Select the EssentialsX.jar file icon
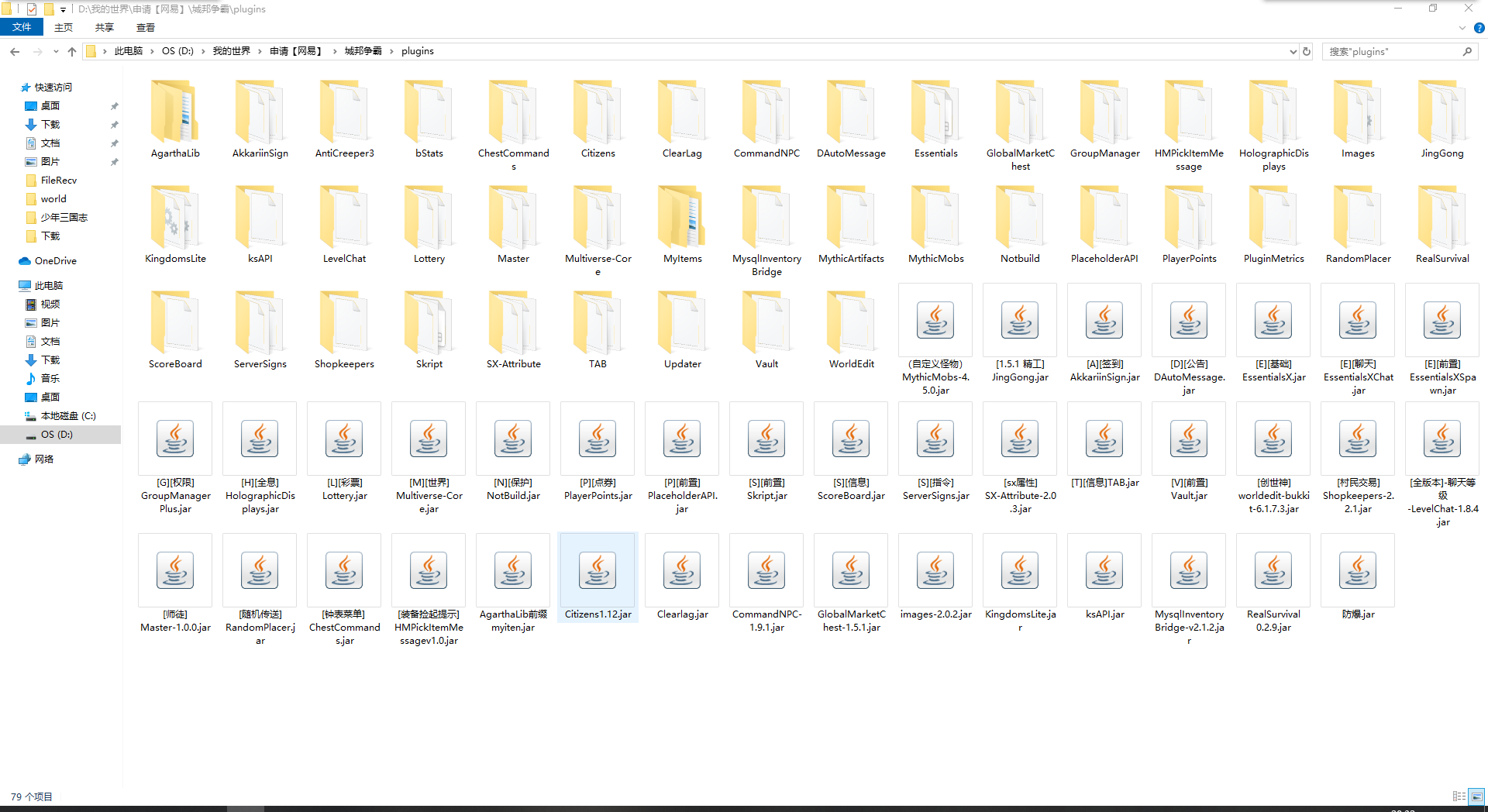This screenshot has width=1488, height=812. [1273, 320]
